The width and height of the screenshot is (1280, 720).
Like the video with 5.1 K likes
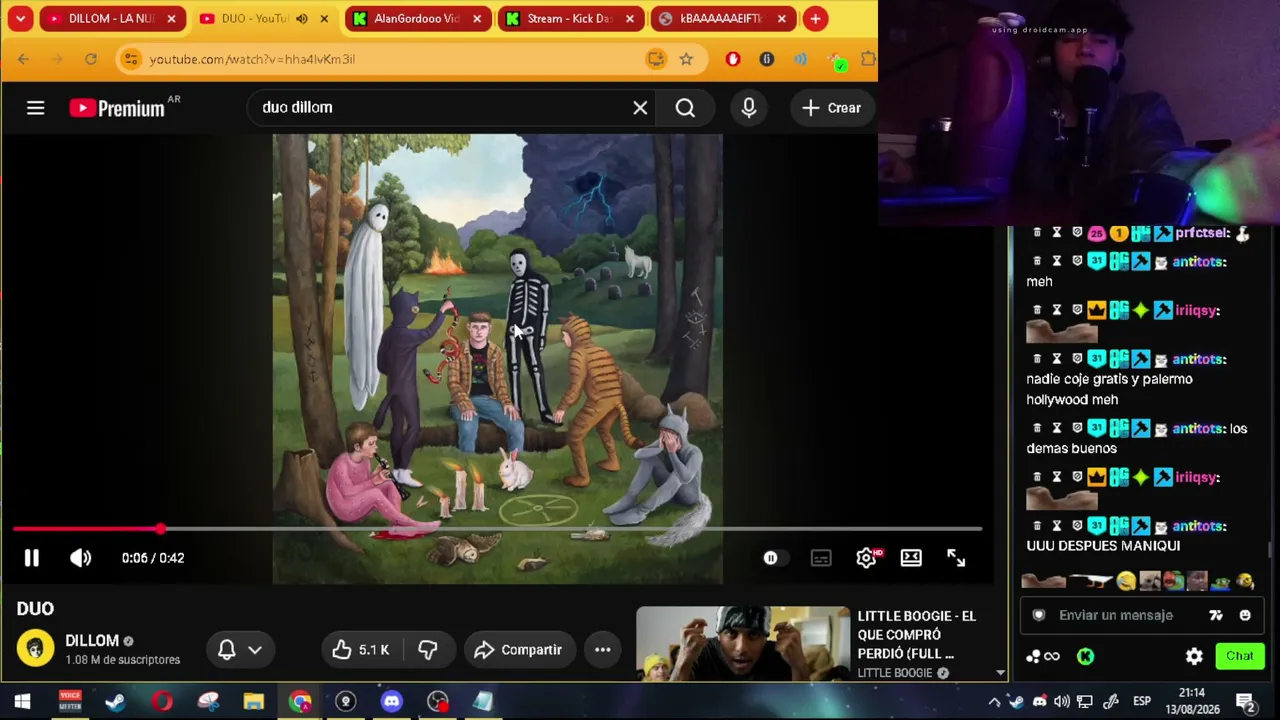click(x=361, y=650)
